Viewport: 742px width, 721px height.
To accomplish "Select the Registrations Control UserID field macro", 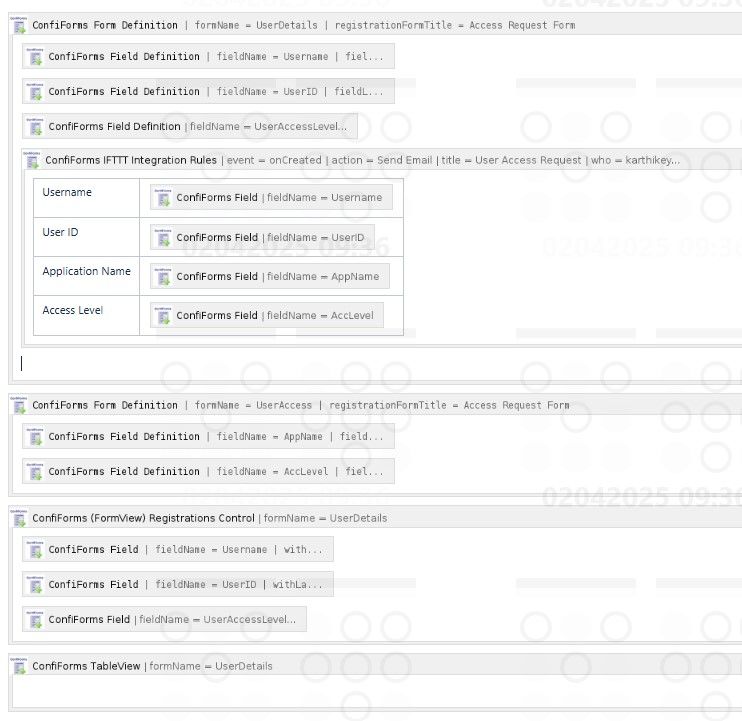I will (178, 584).
